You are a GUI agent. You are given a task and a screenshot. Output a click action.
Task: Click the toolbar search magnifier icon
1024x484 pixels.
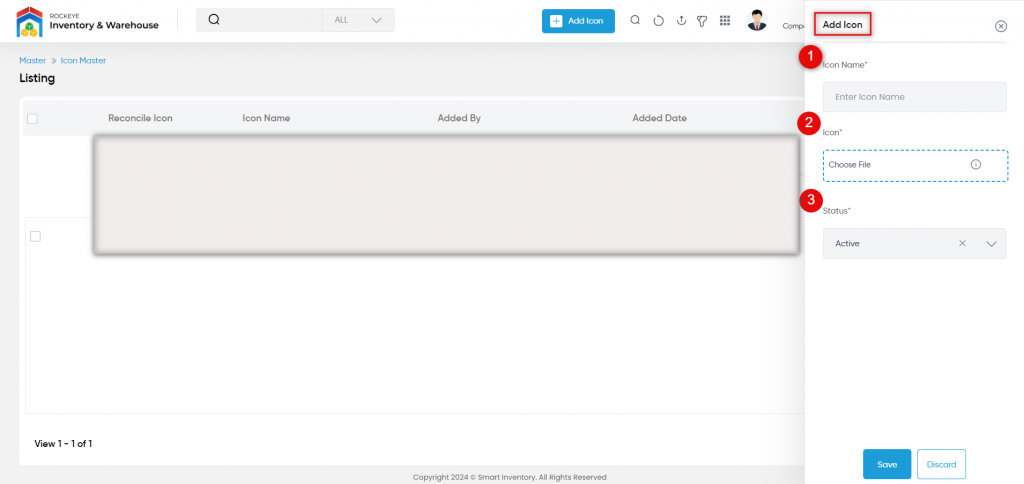click(635, 21)
